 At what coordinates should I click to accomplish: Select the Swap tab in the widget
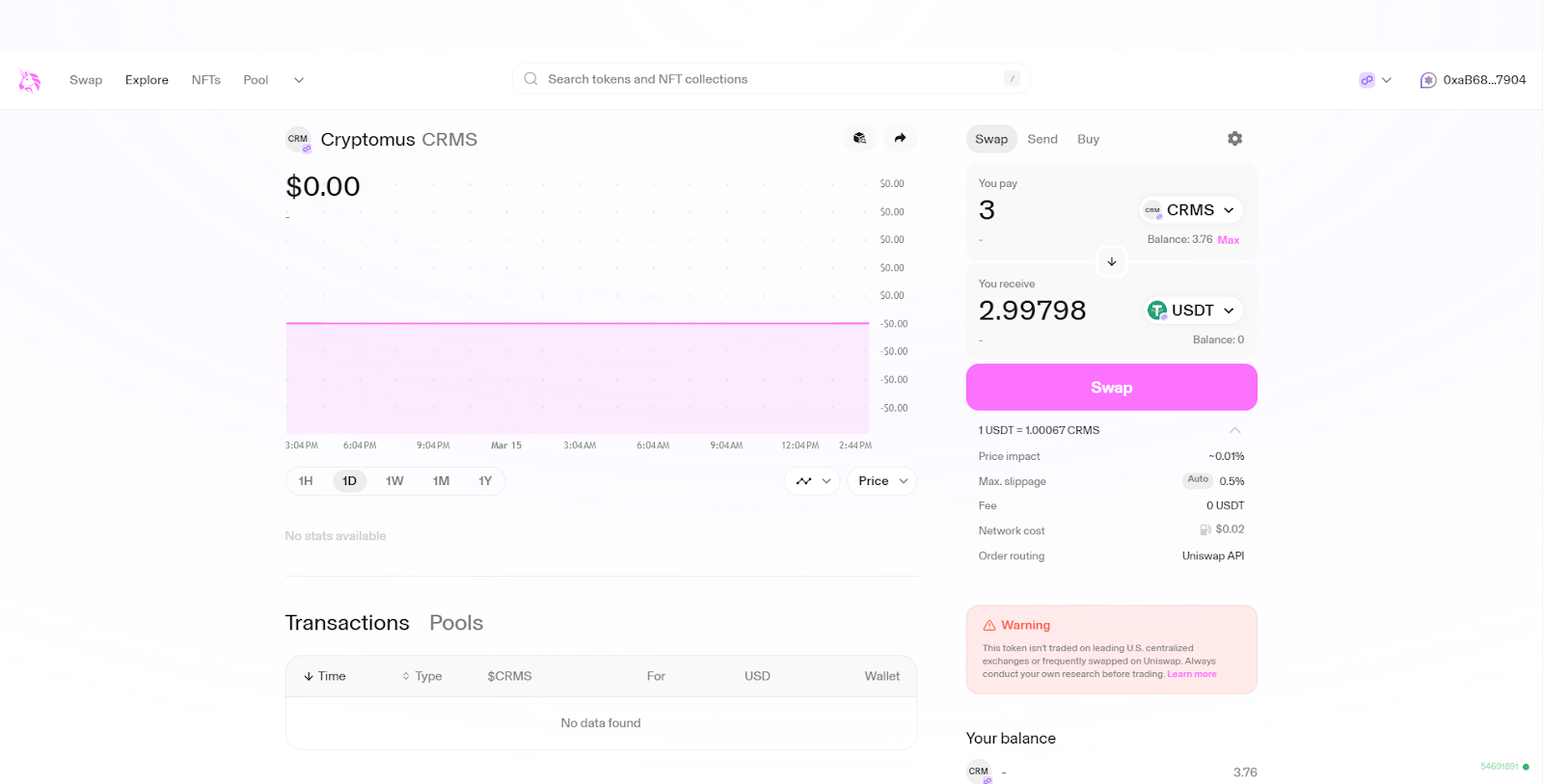991,139
